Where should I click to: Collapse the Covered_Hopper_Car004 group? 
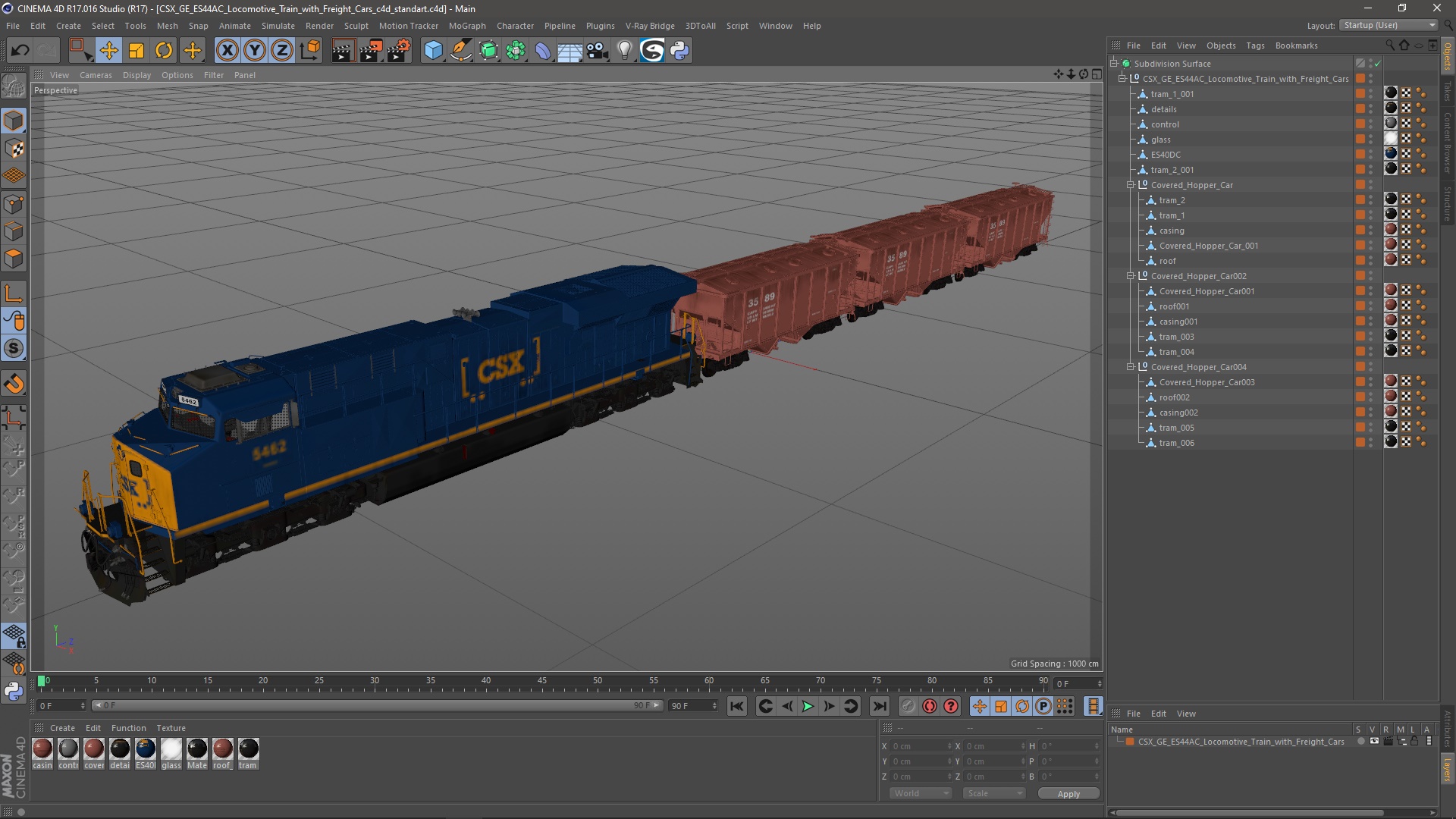tap(1131, 367)
